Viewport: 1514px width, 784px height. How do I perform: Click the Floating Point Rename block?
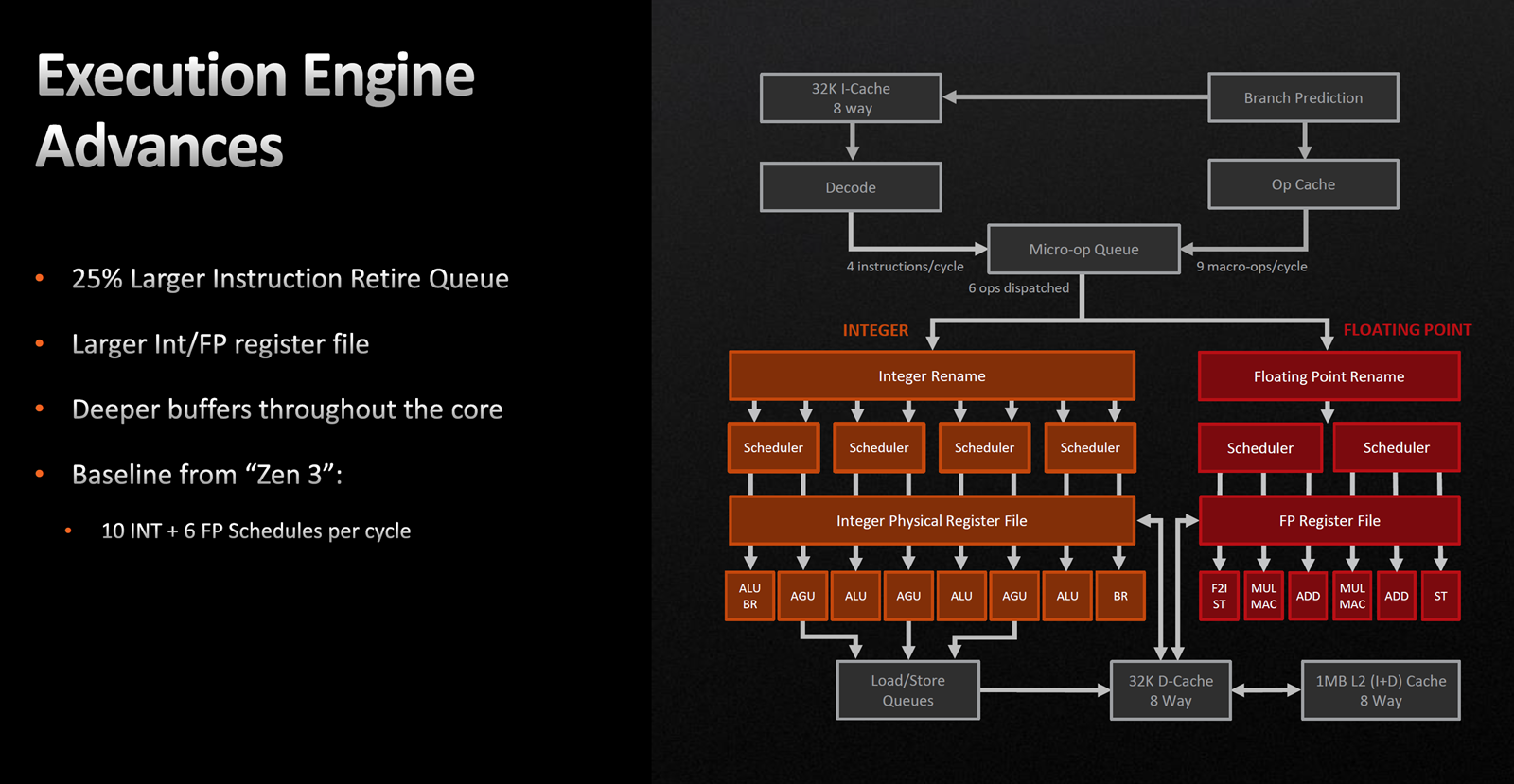(1329, 376)
